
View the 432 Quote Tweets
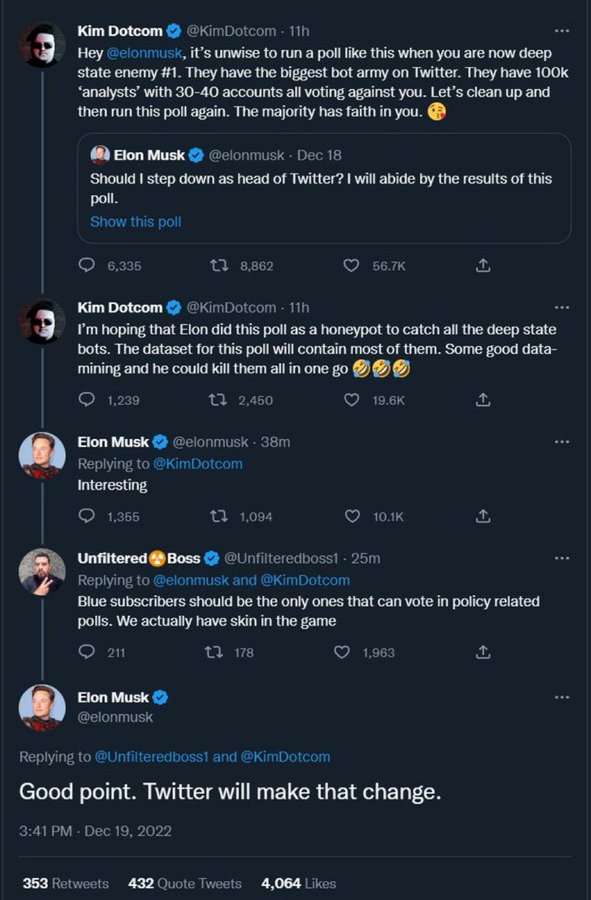coord(185,883)
